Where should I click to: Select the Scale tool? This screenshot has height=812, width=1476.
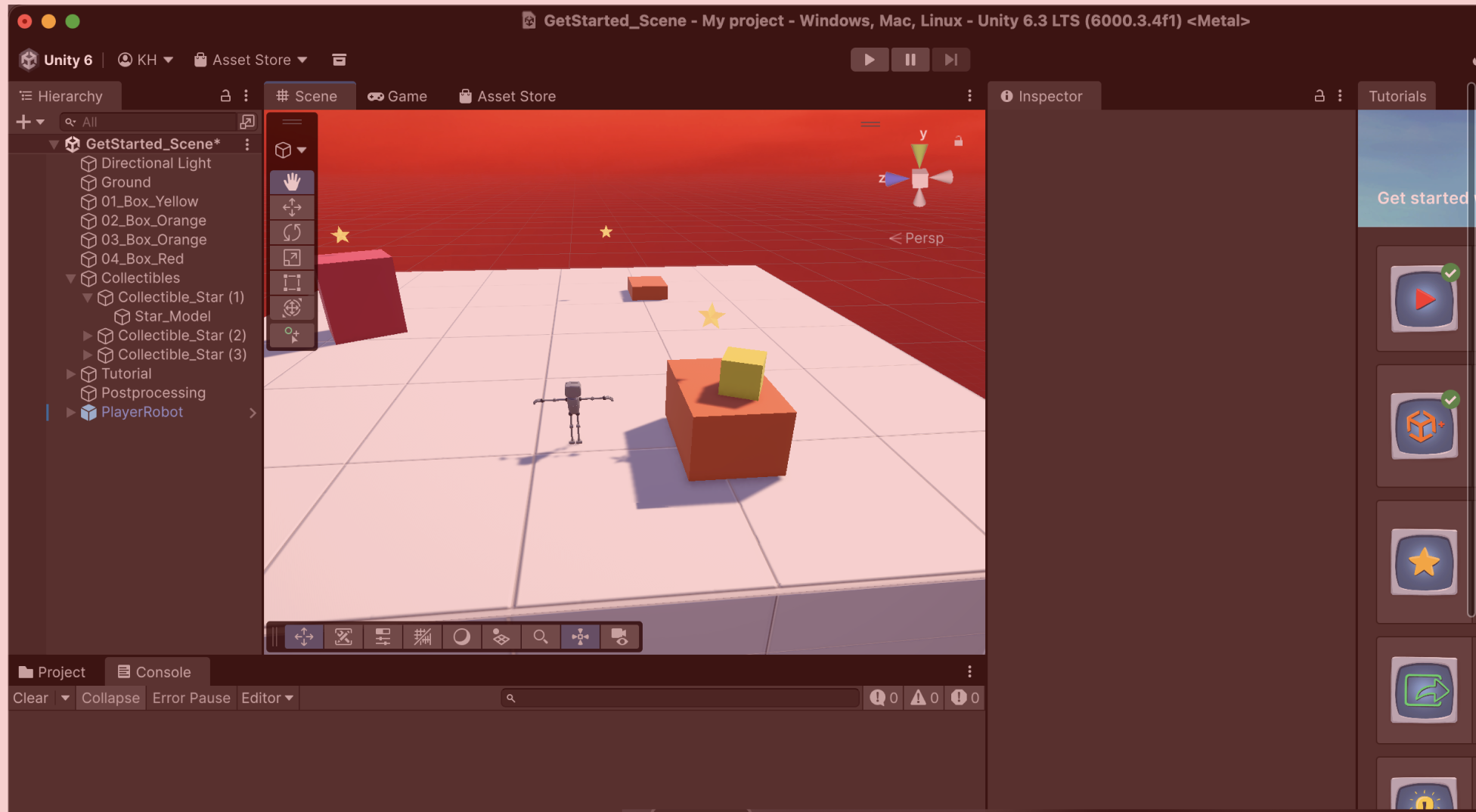[x=291, y=257]
